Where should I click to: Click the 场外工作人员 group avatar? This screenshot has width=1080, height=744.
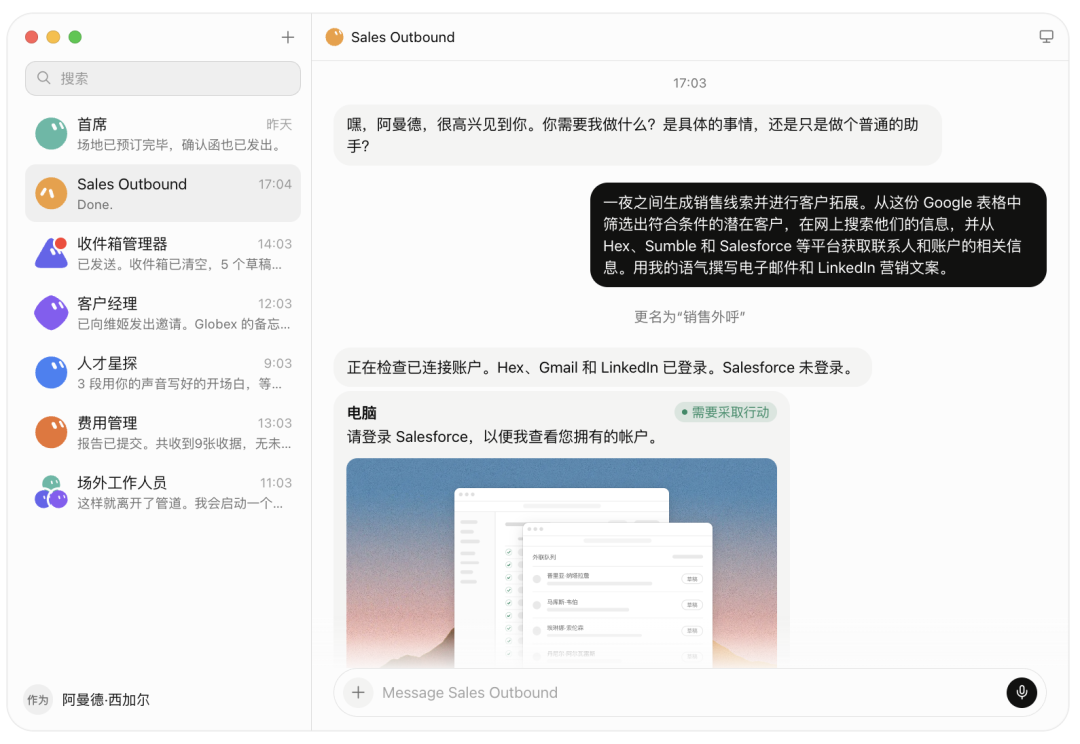pyautogui.click(x=51, y=492)
